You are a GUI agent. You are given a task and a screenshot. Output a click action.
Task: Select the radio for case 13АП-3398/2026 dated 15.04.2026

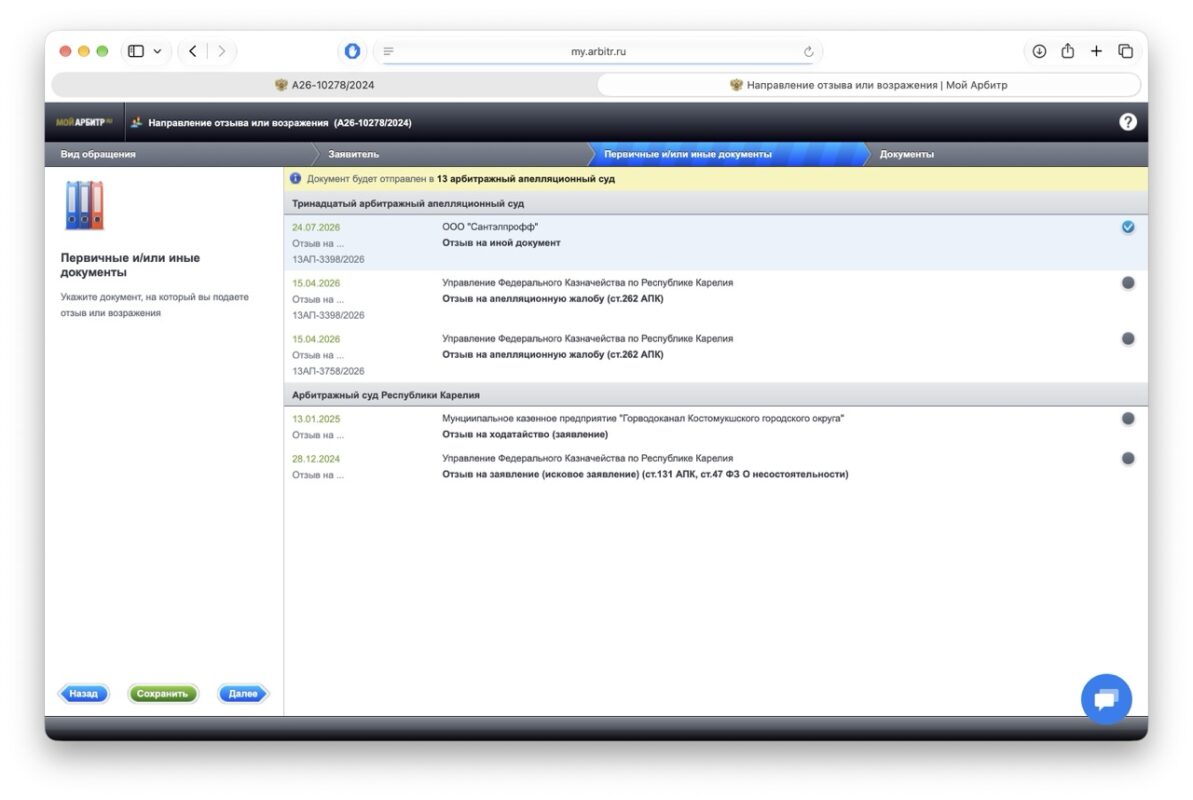[1128, 282]
